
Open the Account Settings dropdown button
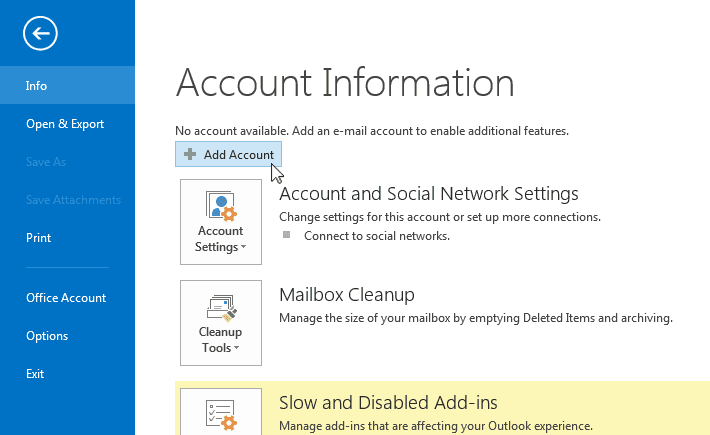click(x=221, y=222)
